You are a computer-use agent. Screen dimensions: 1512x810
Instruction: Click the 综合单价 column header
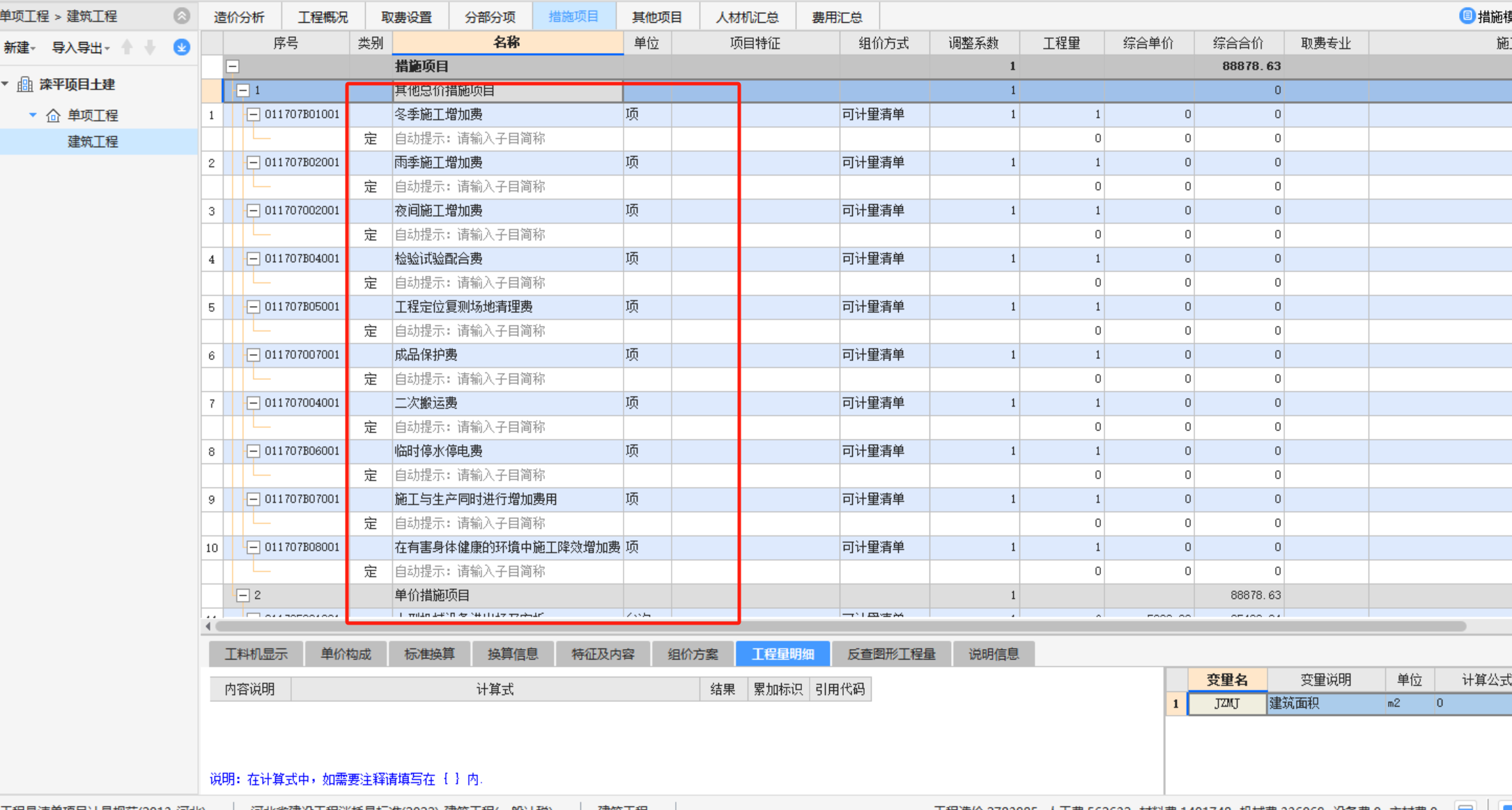tap(1148, 43)
